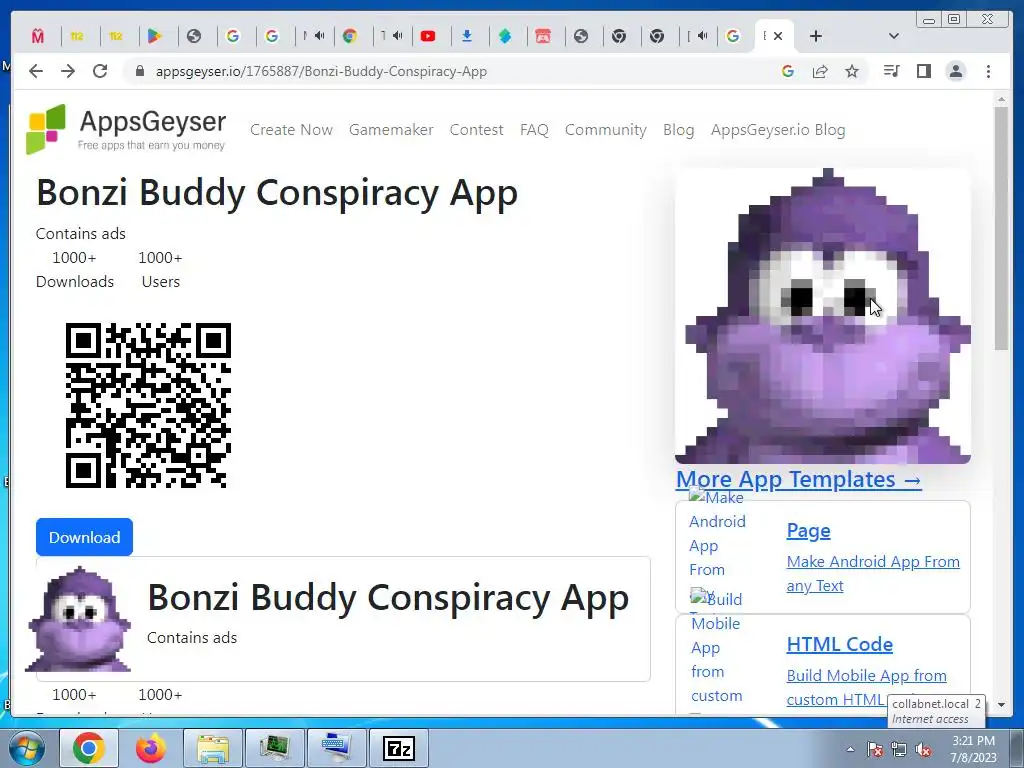Screen dimensions: 1024x768
Task: Click the scrollbar down arrow
Action: pos(1001,705)
